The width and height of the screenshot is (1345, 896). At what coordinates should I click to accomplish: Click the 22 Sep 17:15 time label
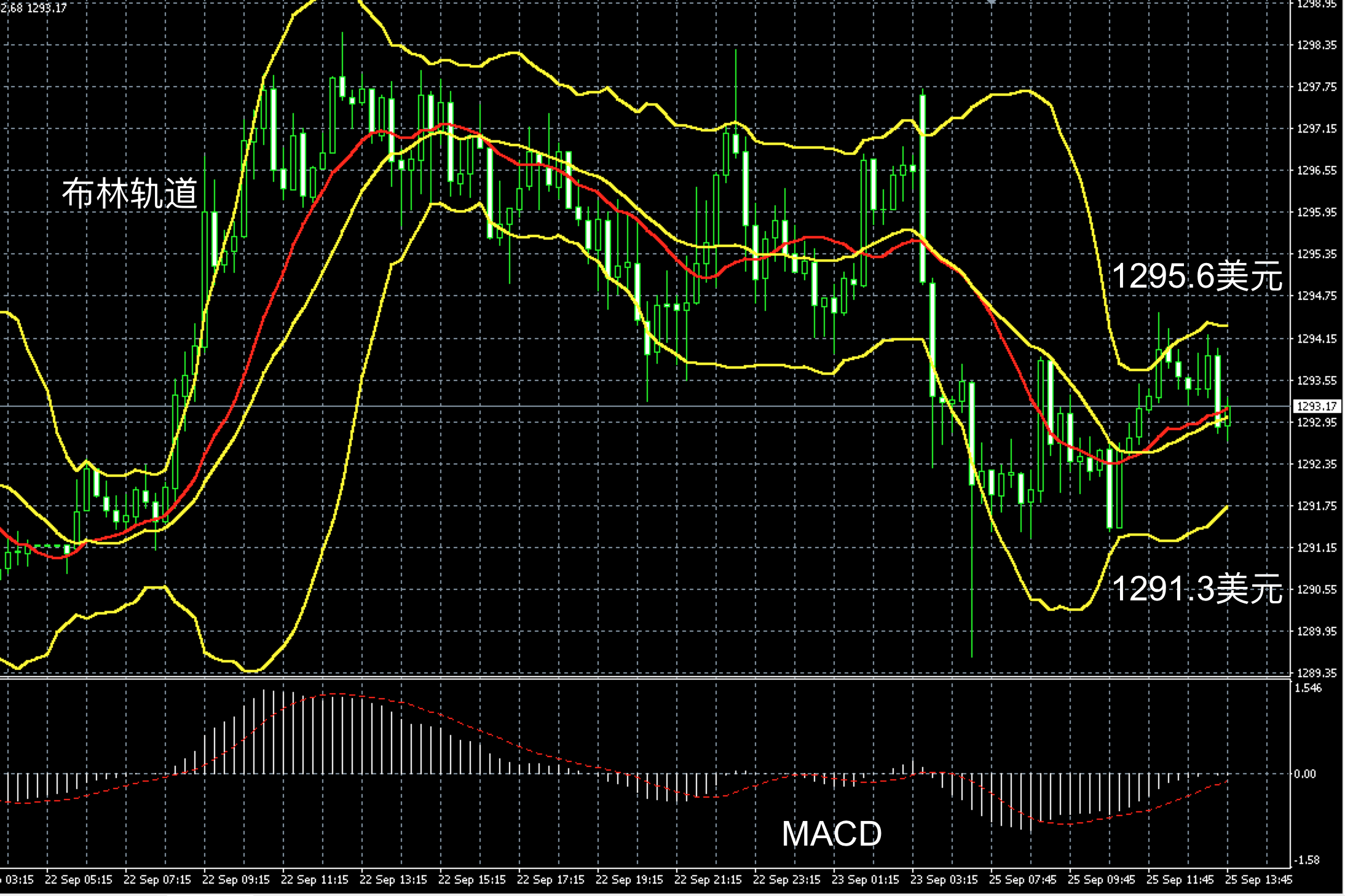click(551, 879)
